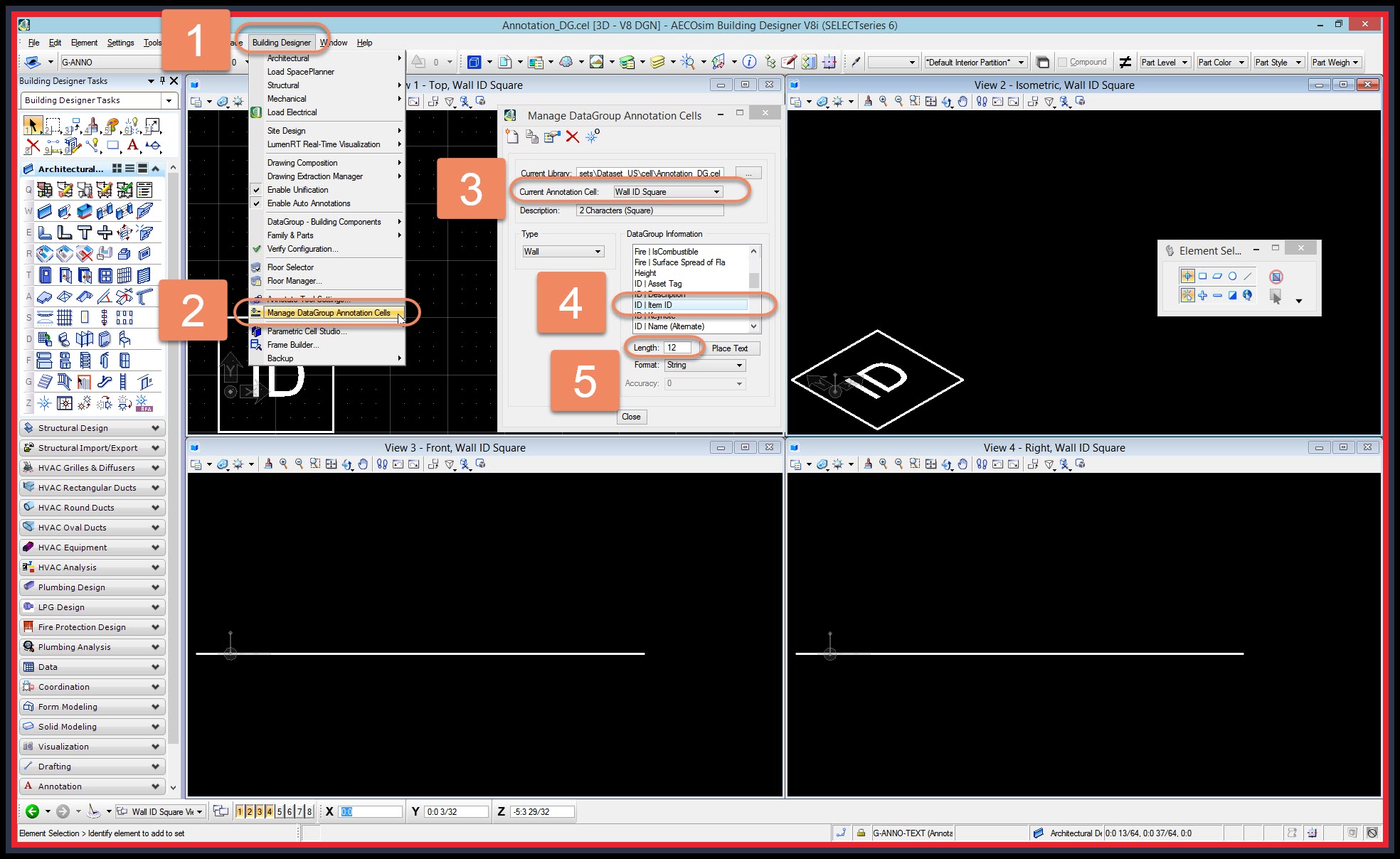Choose the Circle selection method in Element Selection
The height and width of the screenshot is (859, 1400).
click(1232, 276)
